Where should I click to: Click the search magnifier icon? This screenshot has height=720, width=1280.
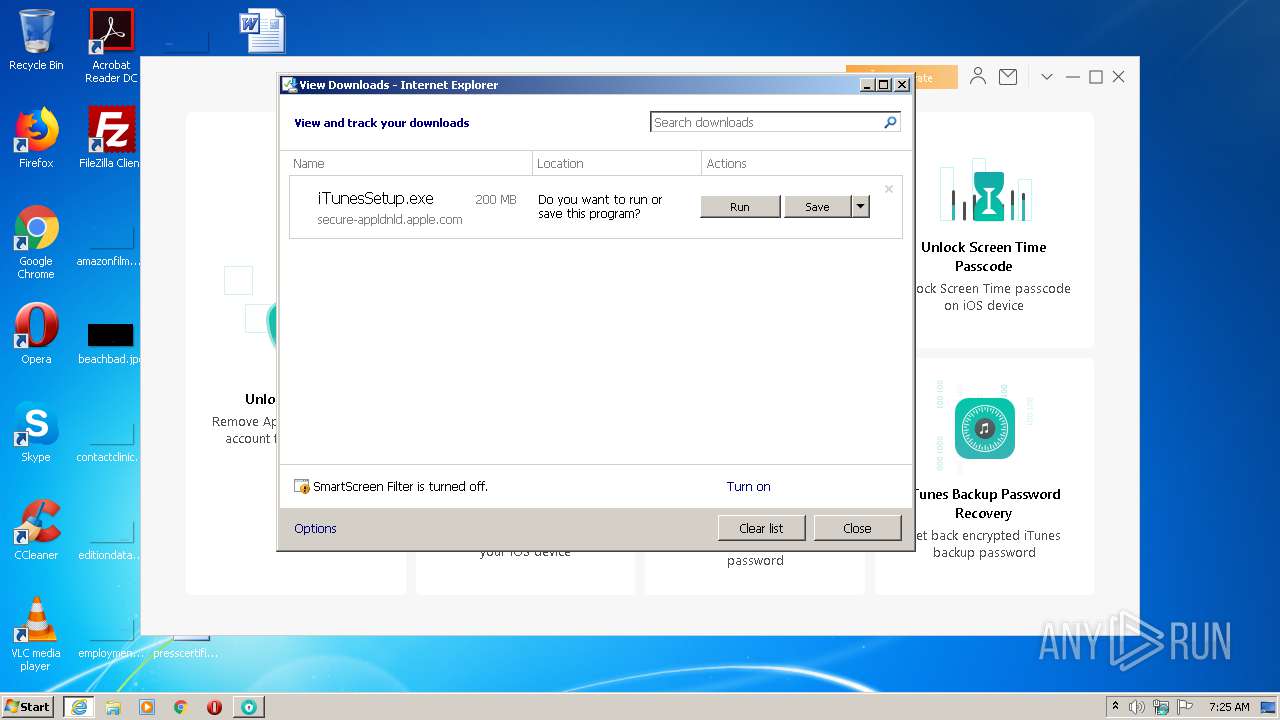(x=890, y=122)
